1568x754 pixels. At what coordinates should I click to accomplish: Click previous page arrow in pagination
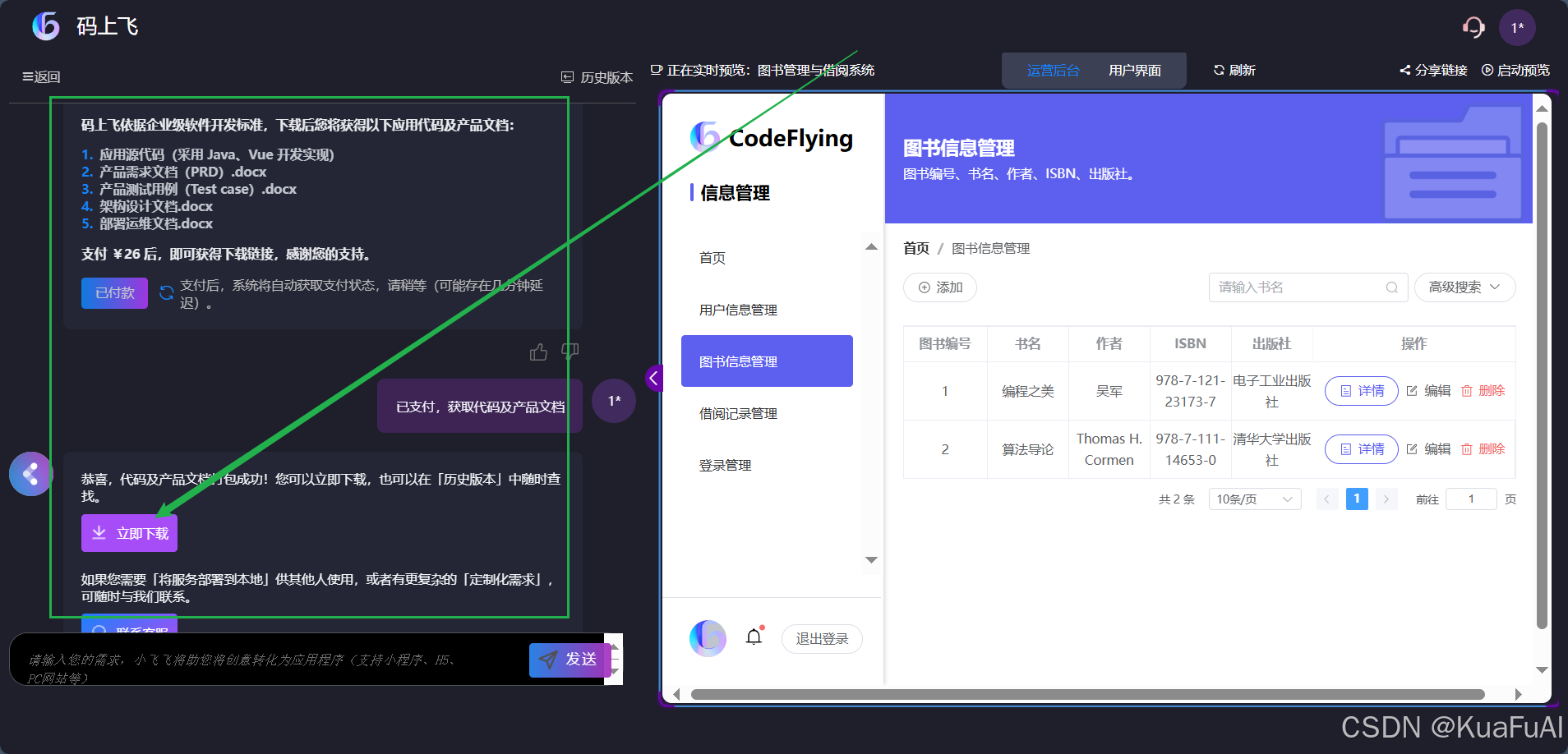(x=1326, y=499)
